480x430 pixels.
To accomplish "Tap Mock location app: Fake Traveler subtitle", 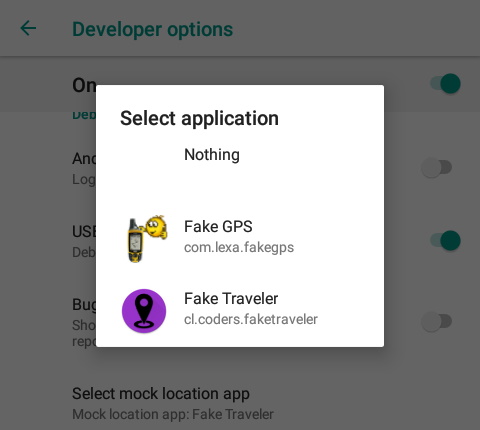I will point(173,414).
